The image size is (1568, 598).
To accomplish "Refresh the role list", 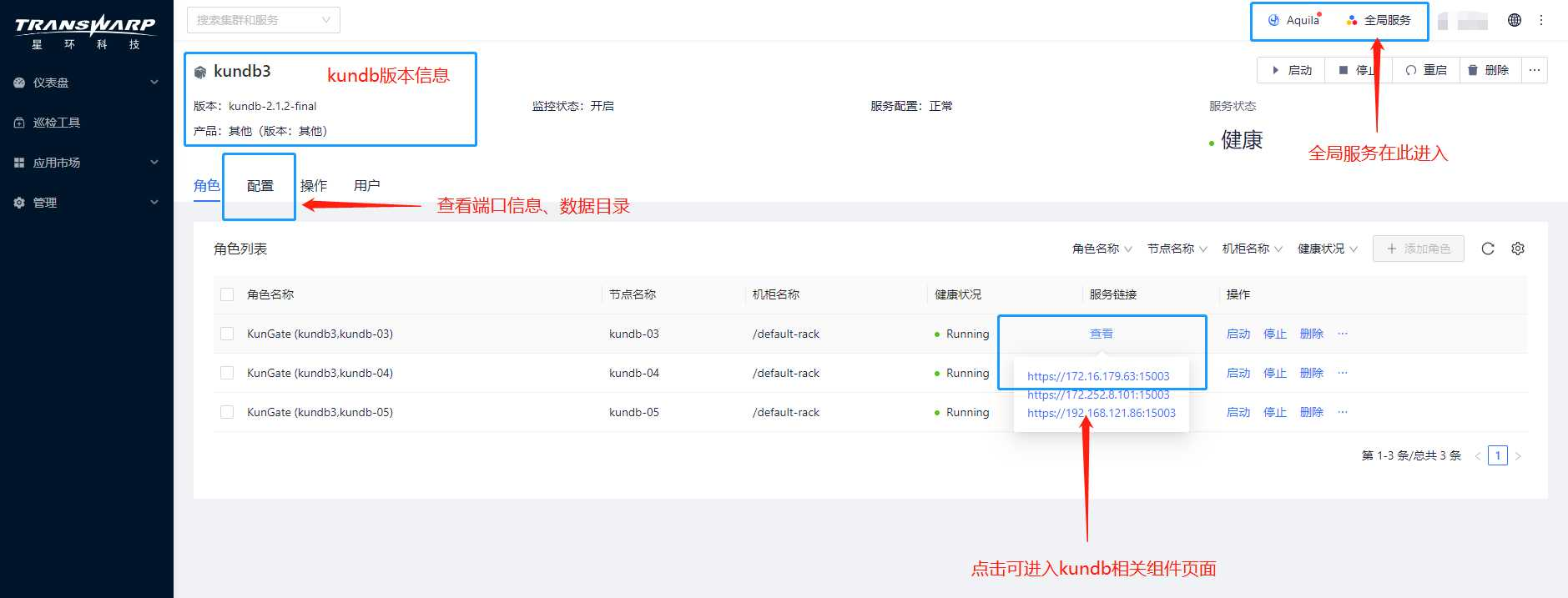I will 1488,249.
